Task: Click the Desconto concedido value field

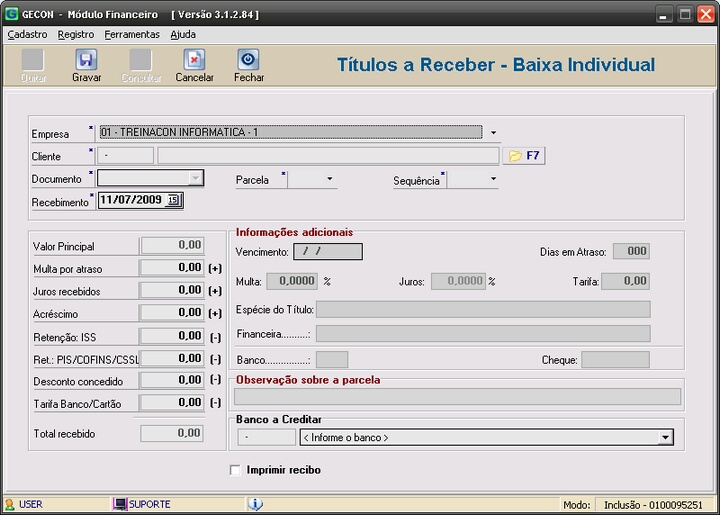Action: point(172,380)
